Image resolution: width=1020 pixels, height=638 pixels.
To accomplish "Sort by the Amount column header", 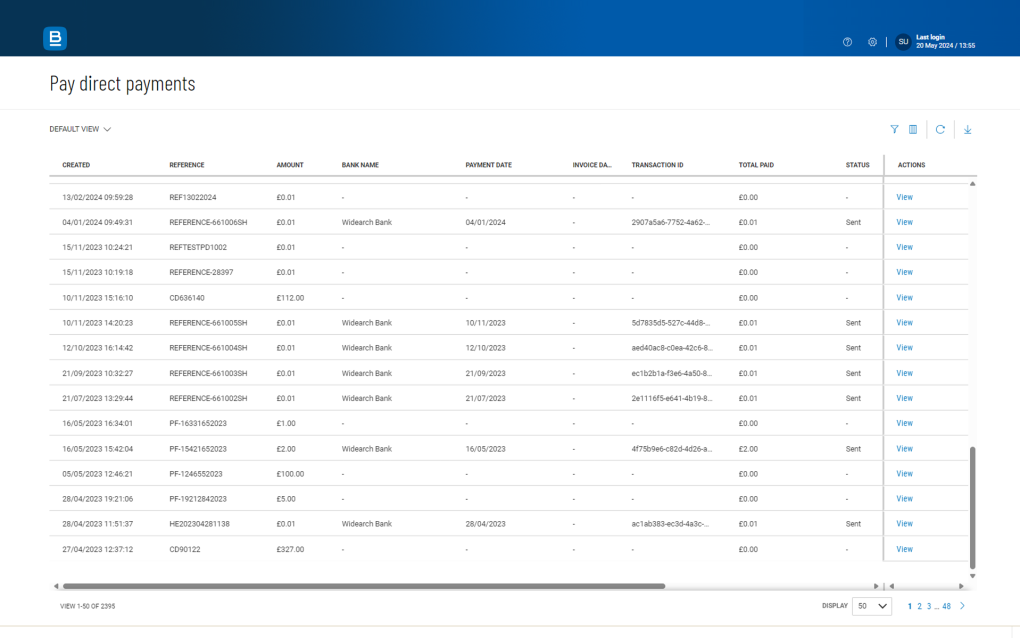I will tap(290, 165).
